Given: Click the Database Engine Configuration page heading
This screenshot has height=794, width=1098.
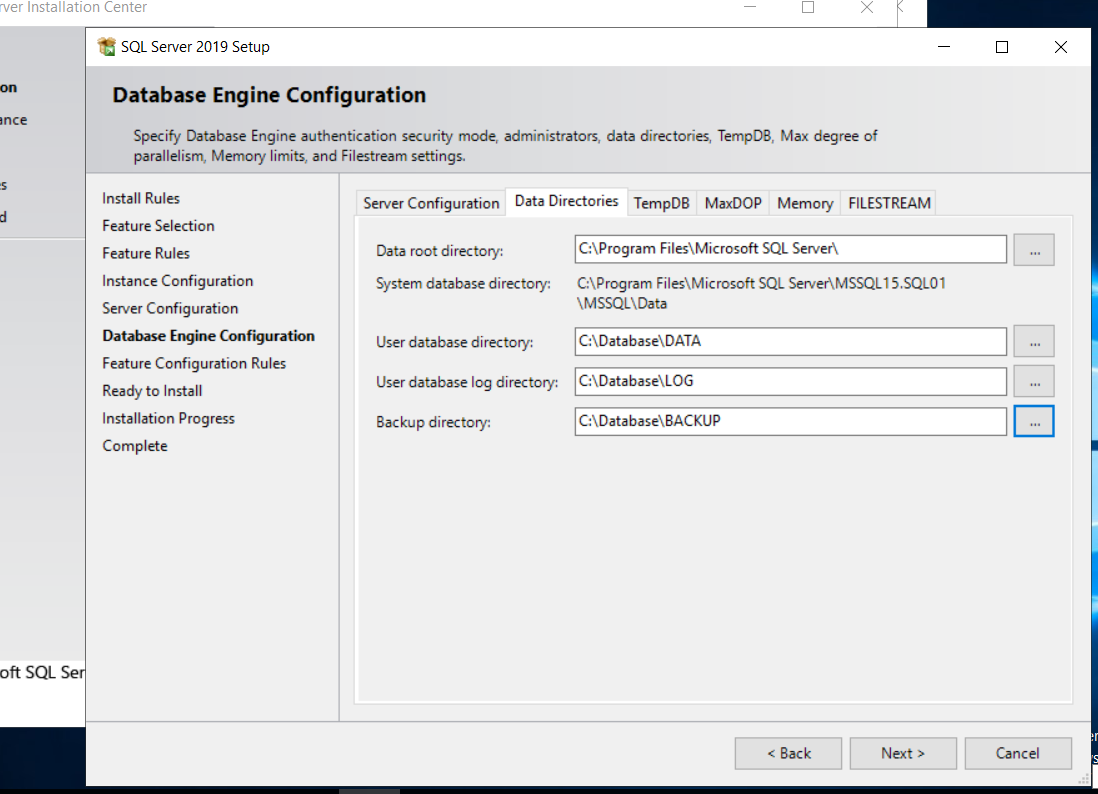Looking at the screenshot, I should coord(269,95).
